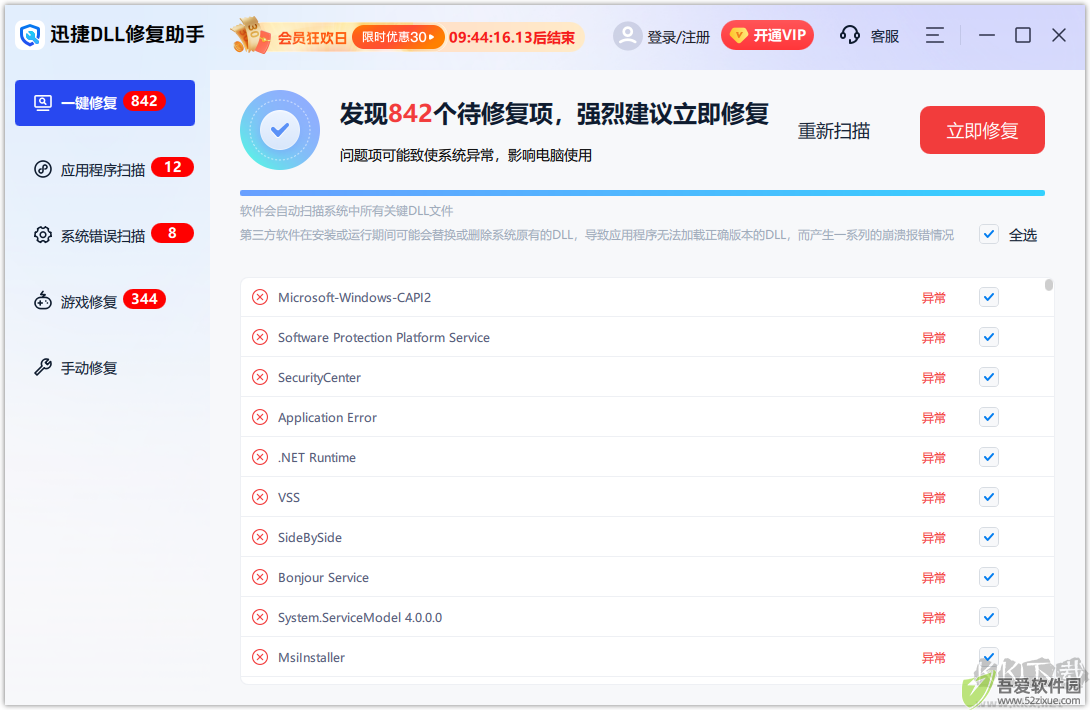Toggle the 全选 select-all checkbox

click(989, 234)
